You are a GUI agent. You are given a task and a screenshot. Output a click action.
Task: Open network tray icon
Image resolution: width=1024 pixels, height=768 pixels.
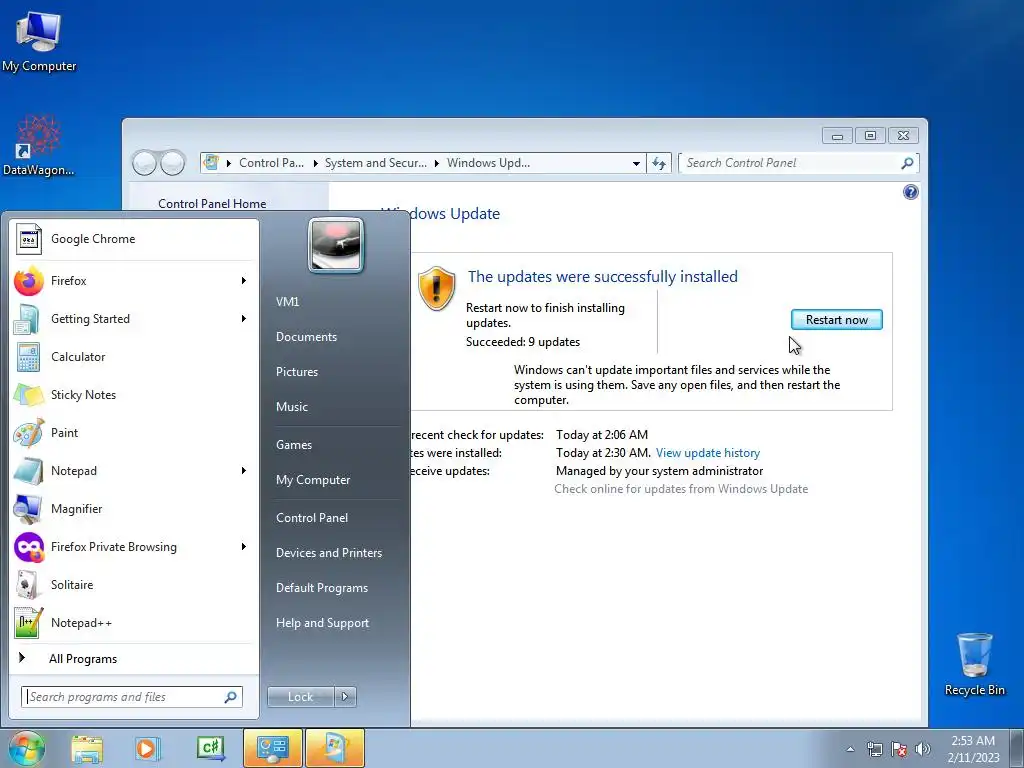pyautogui.click(x=874, y=749)
